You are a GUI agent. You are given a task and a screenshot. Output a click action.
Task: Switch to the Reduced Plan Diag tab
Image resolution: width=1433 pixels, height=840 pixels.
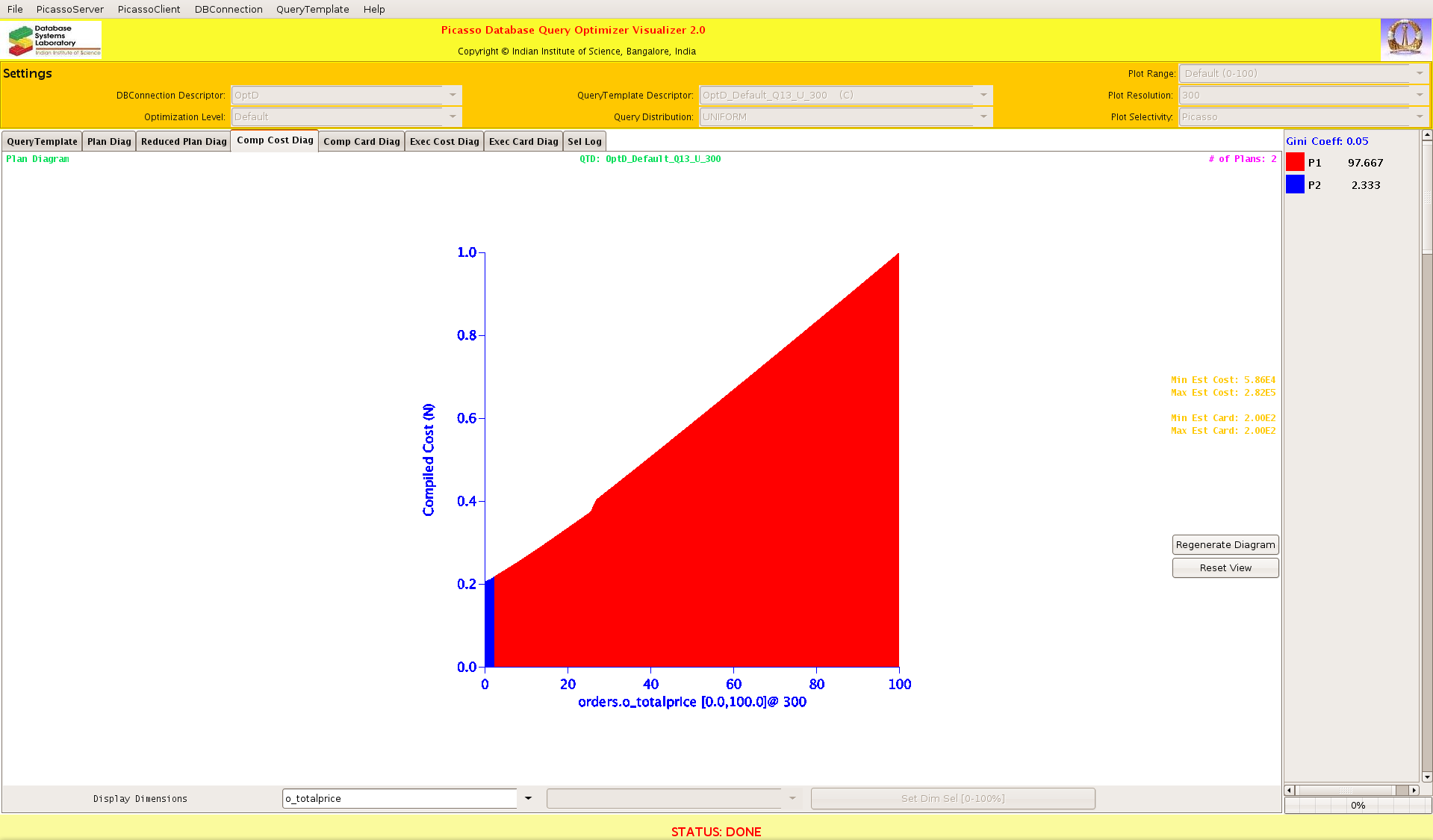pyautogui.click(x=184, y=142)
